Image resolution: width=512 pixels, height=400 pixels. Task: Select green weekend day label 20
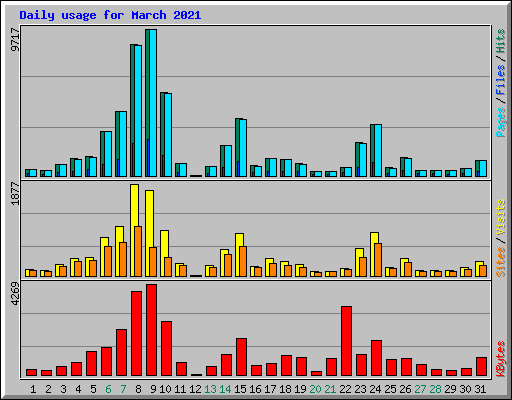[x=315, y=389]
